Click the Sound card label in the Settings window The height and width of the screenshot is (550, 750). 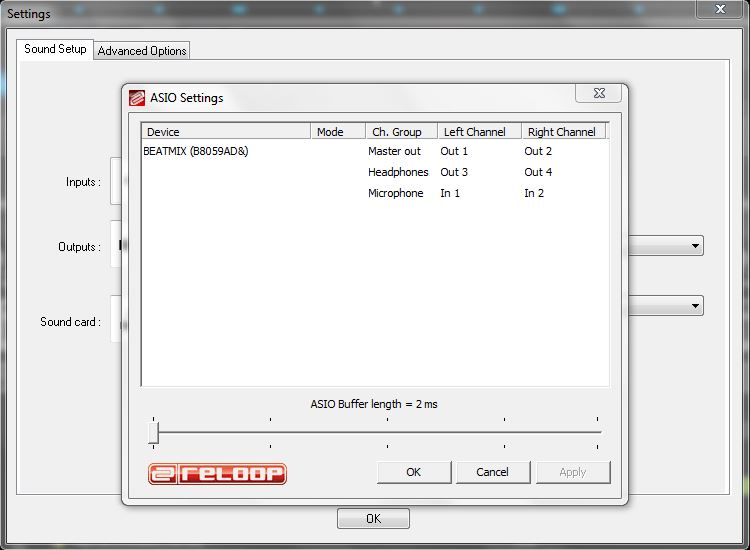tap(70, 322)
